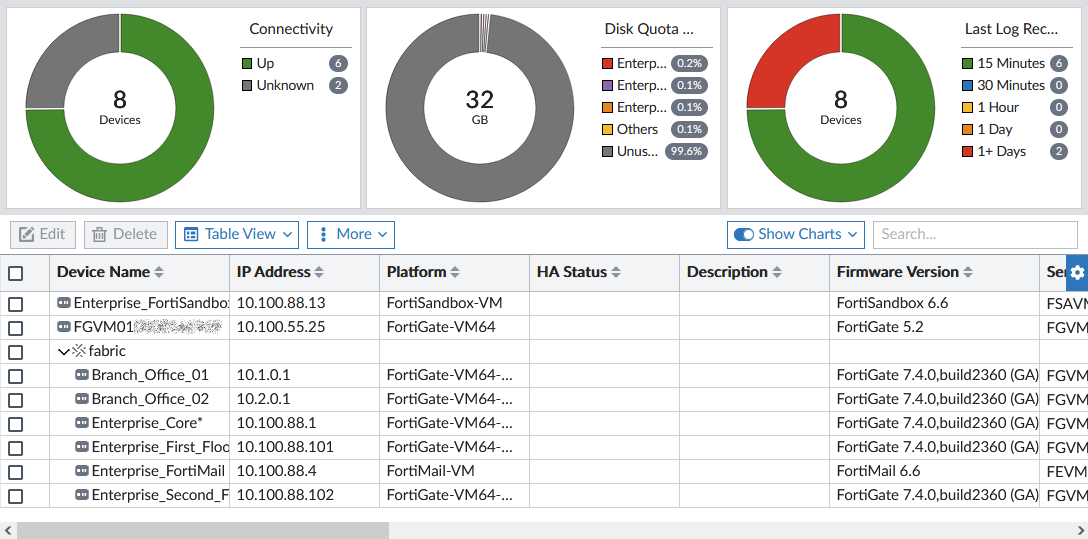Click the green 15 Minutes legend swatch

[x=967, y=64]
